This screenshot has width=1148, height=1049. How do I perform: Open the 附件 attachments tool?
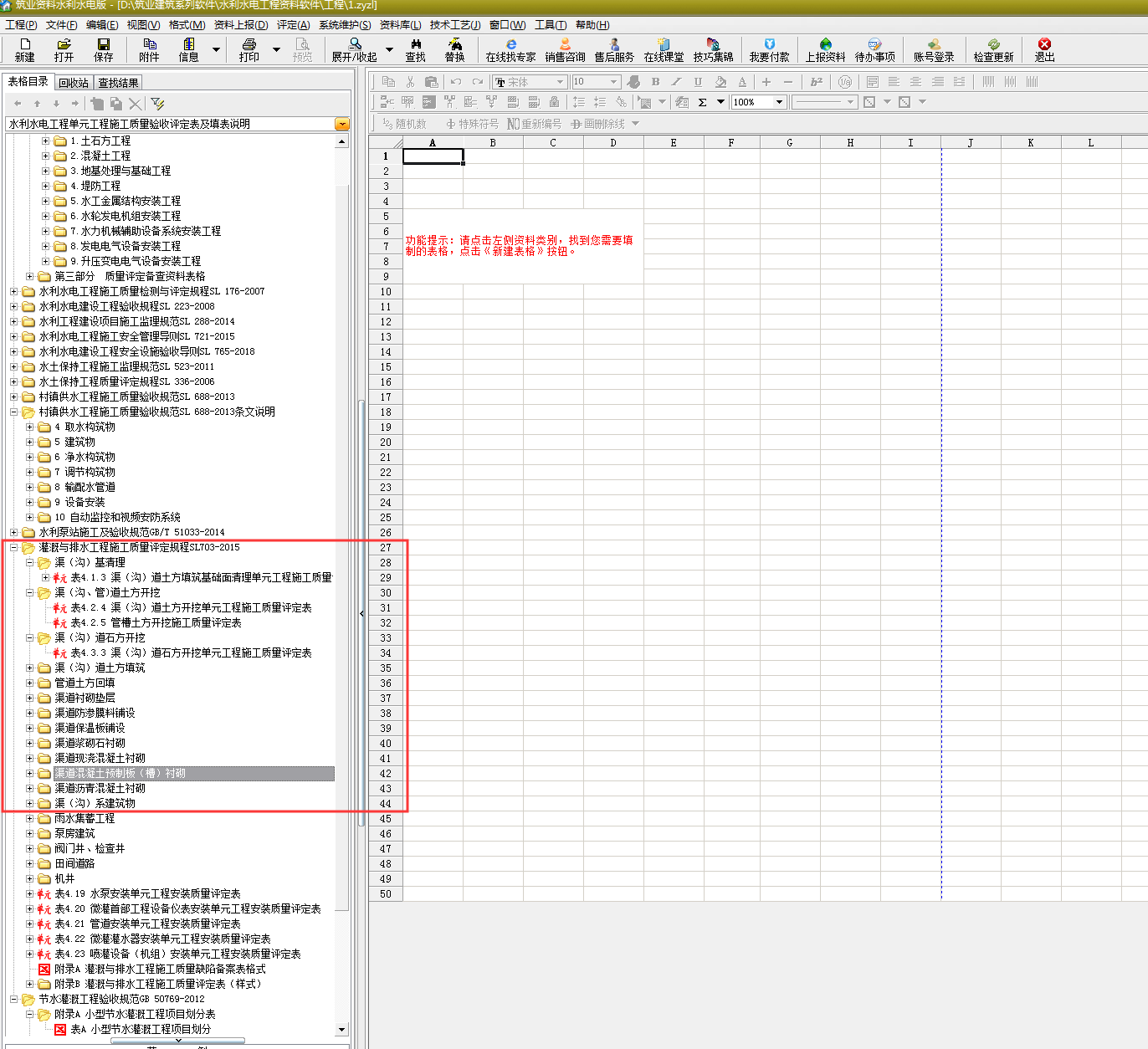coord(149,50)
